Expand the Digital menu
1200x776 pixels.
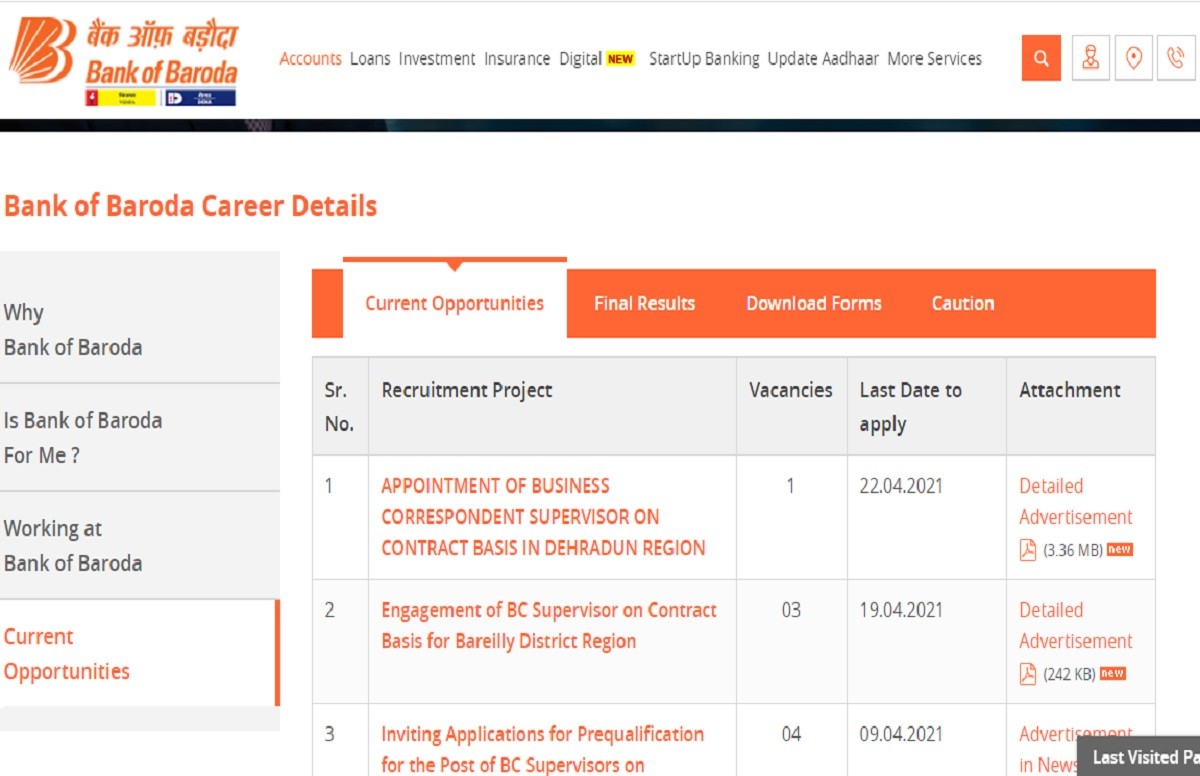pyautogui.click(x=581, y=59)
